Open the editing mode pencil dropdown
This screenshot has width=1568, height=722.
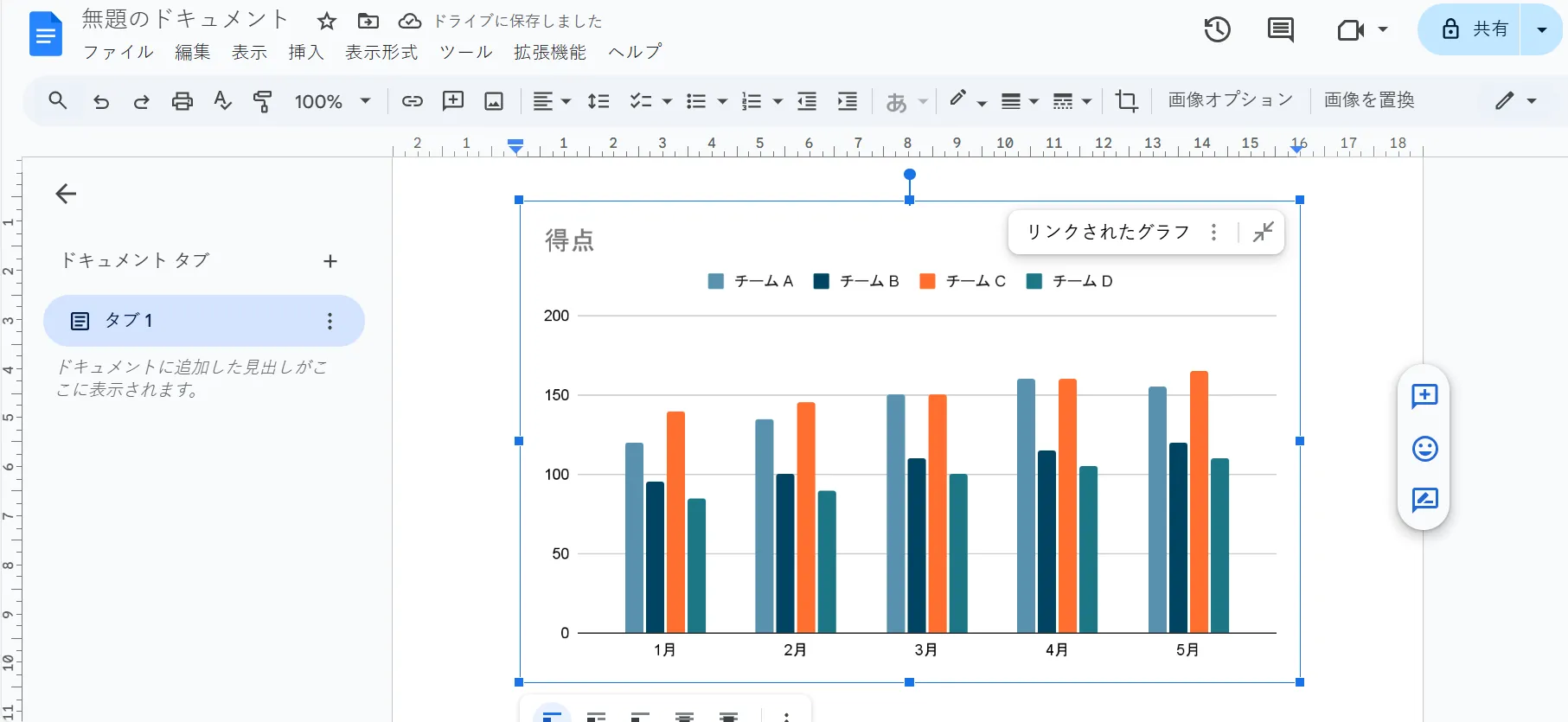(x=1515, y=101)
